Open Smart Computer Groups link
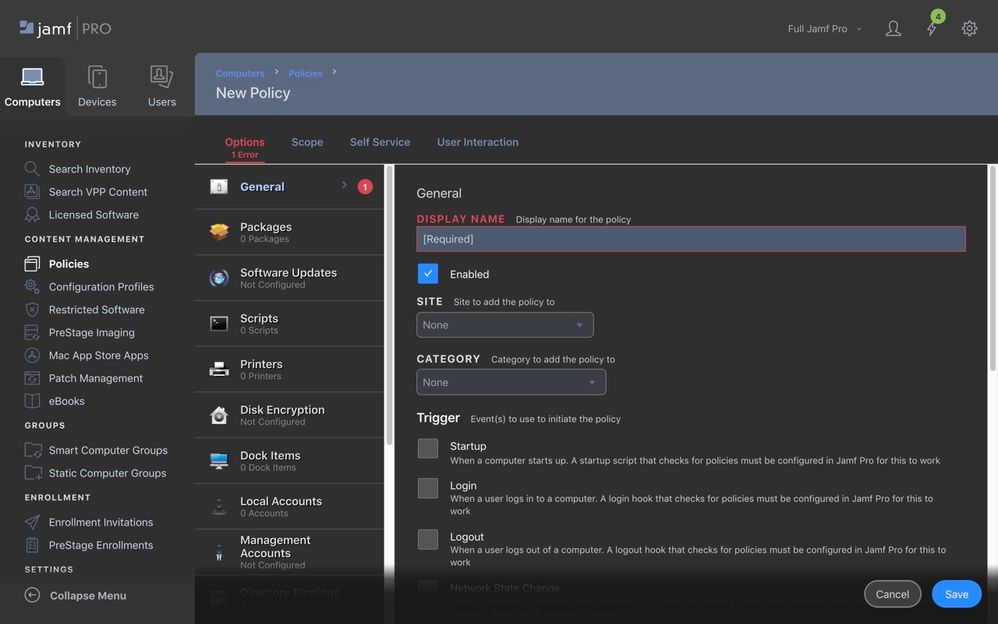This screenshot has width=998, height=624. tap(108, 450)
